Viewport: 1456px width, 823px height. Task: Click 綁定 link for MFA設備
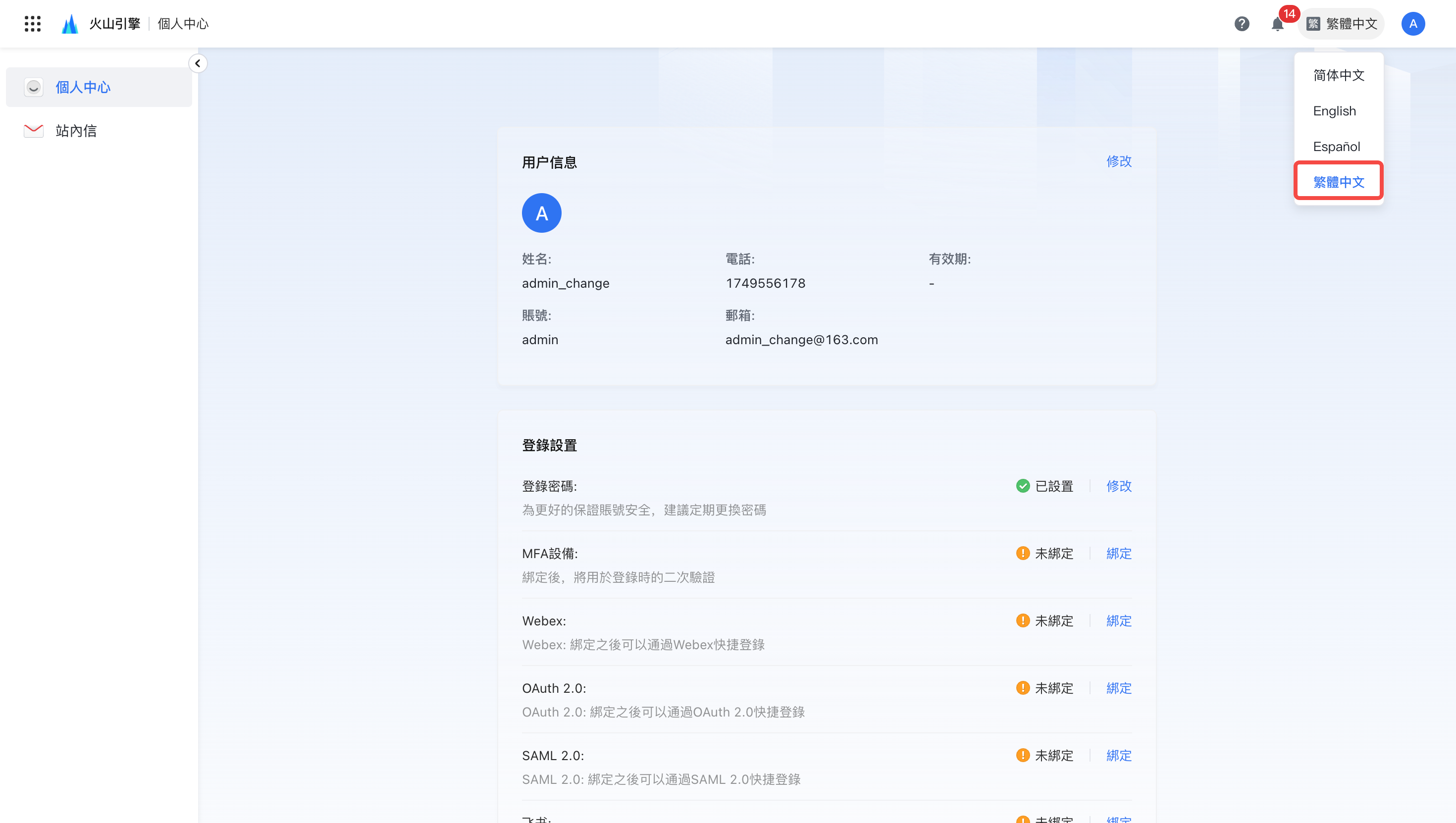pos(1119,554)
